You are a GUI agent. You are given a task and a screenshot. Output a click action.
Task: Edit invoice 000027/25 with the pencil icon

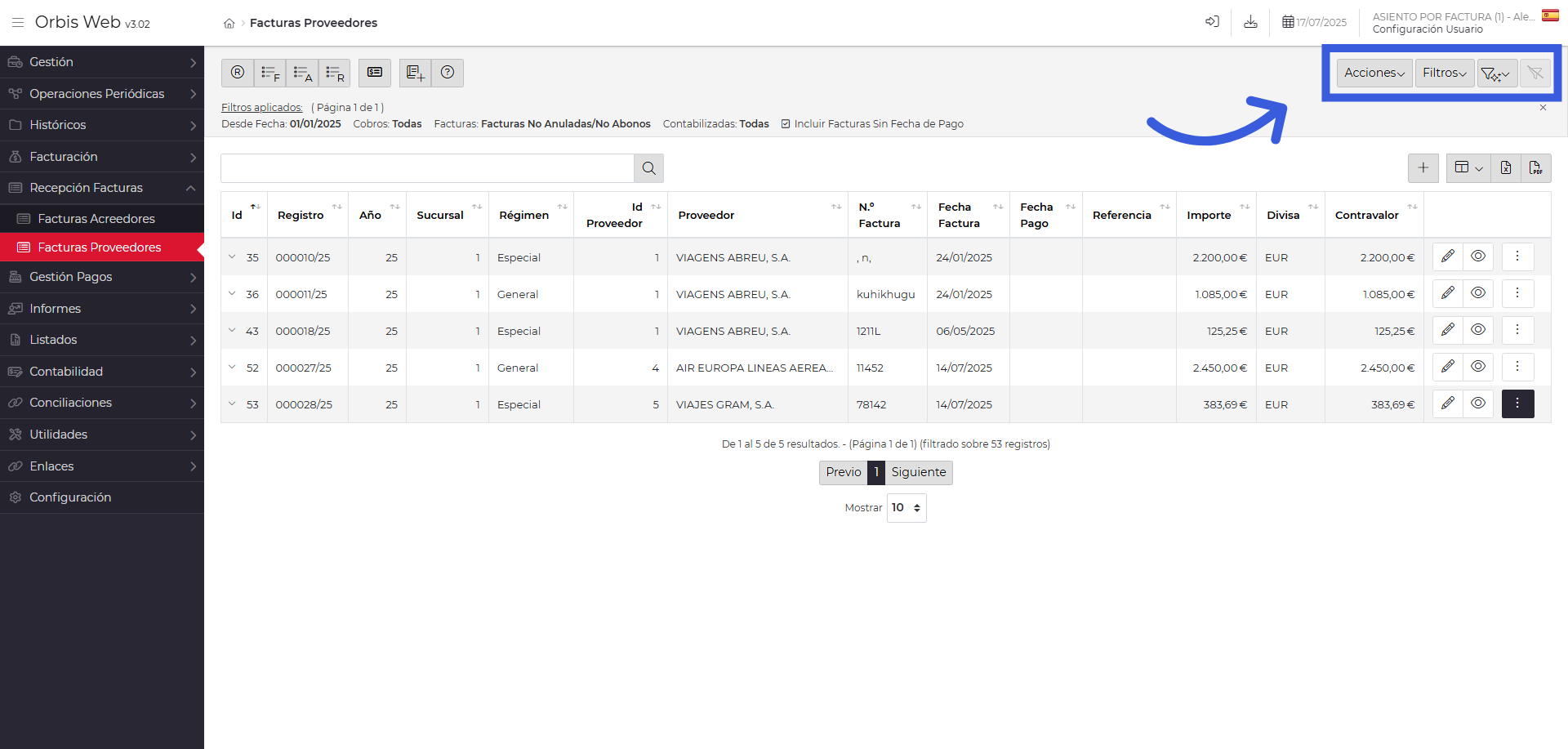click(1447, 367)
